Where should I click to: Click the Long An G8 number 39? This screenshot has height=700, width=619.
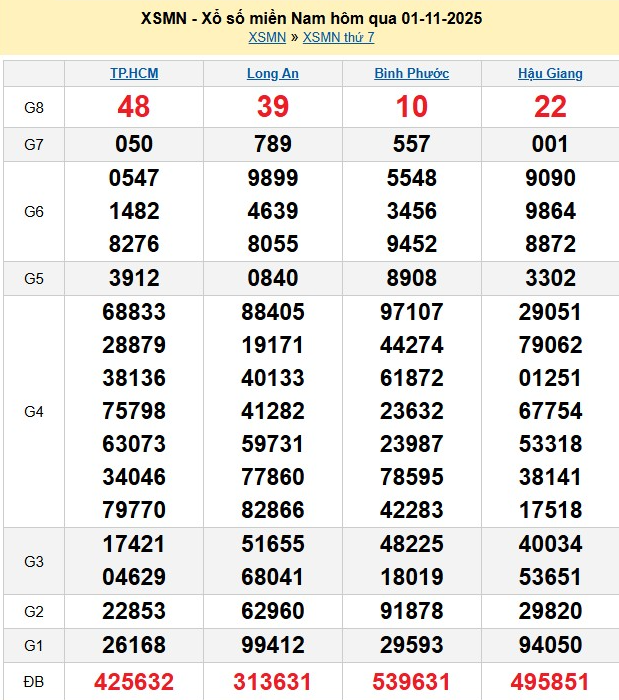pyautogui.click(x=273, y=107)
